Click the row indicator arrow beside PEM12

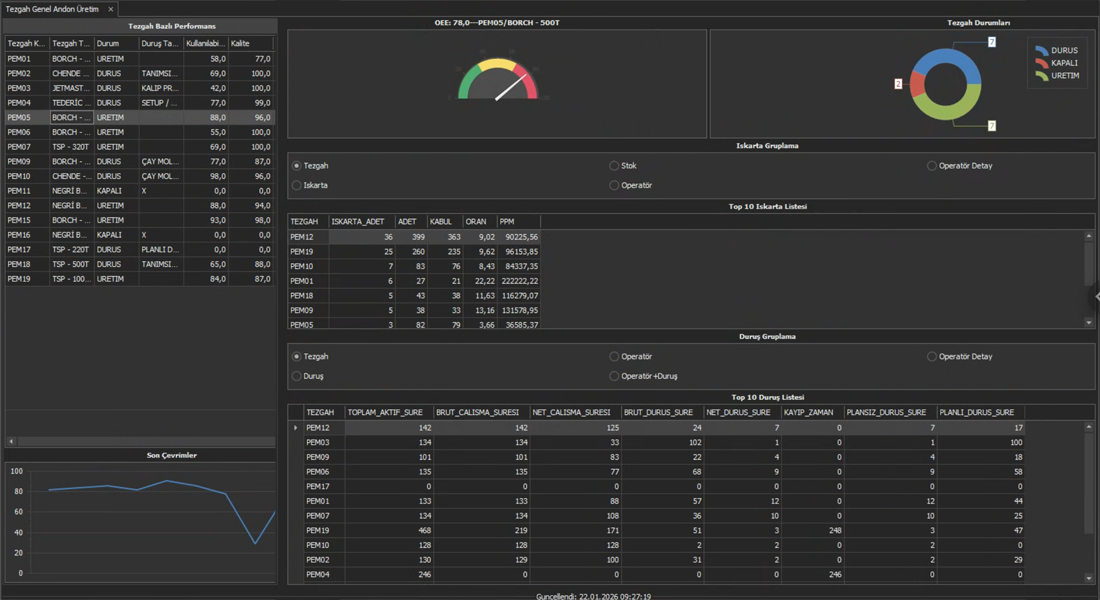click(295, 428)
